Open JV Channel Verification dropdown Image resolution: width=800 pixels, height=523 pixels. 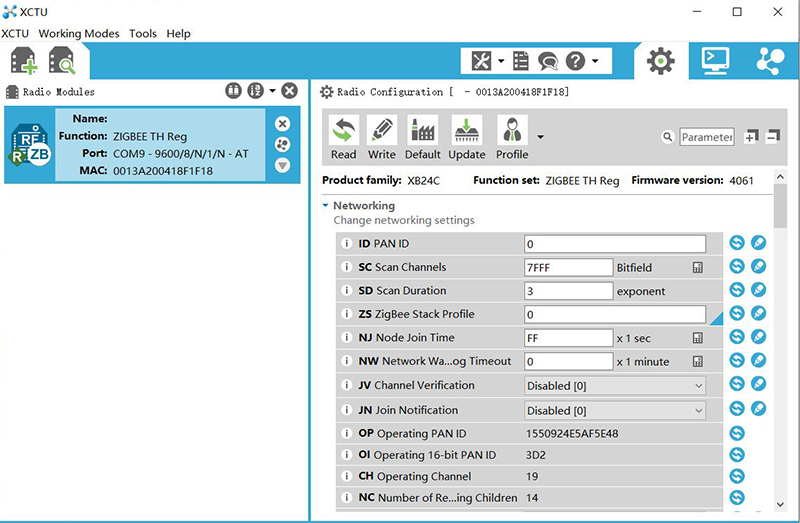[615, 386]
